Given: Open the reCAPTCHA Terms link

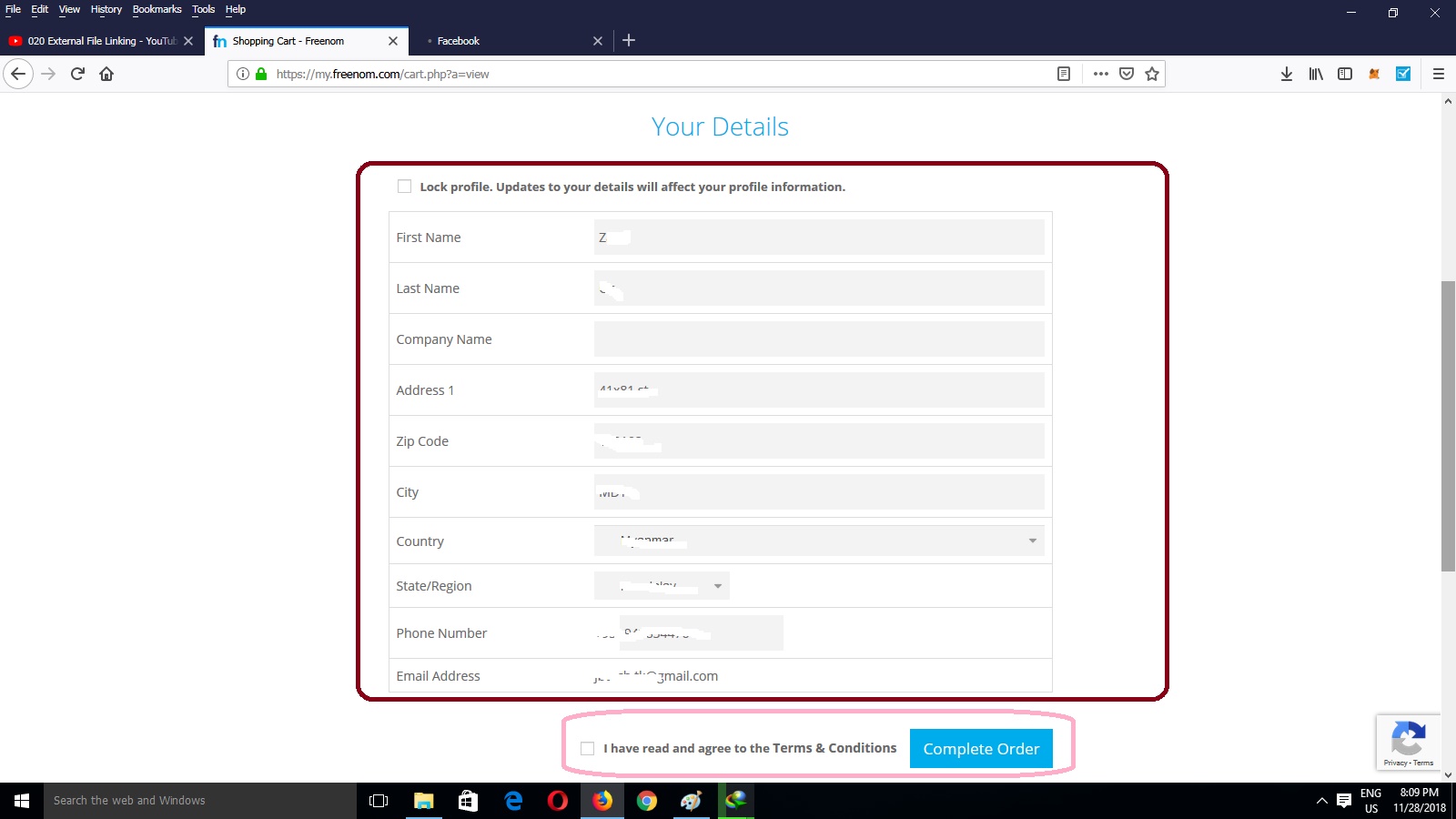Looking at the screenshot, I should (1423, 763).
